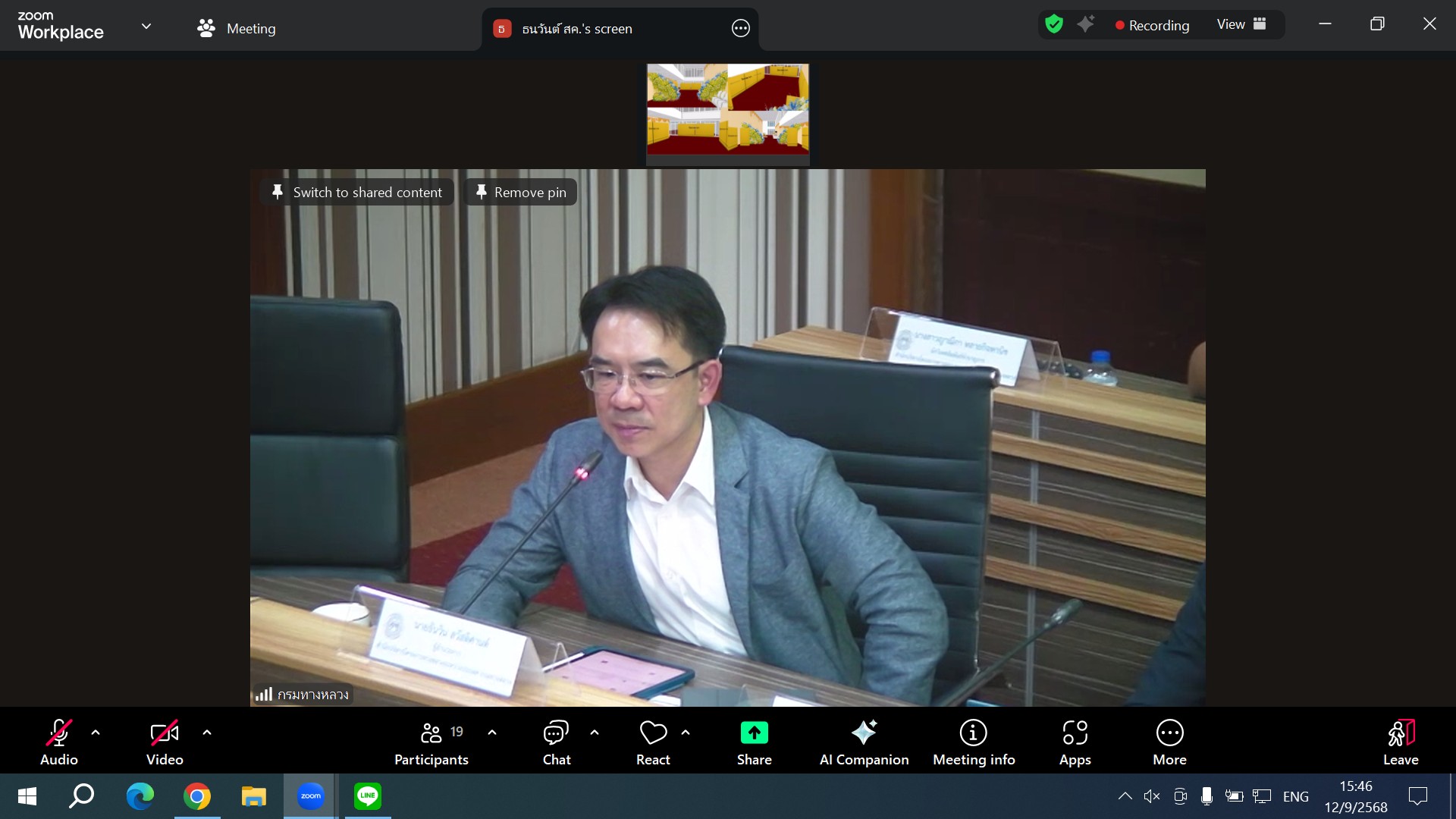Start camera with Video button
Screen dimensions: 1456x819
pos(165,733)
